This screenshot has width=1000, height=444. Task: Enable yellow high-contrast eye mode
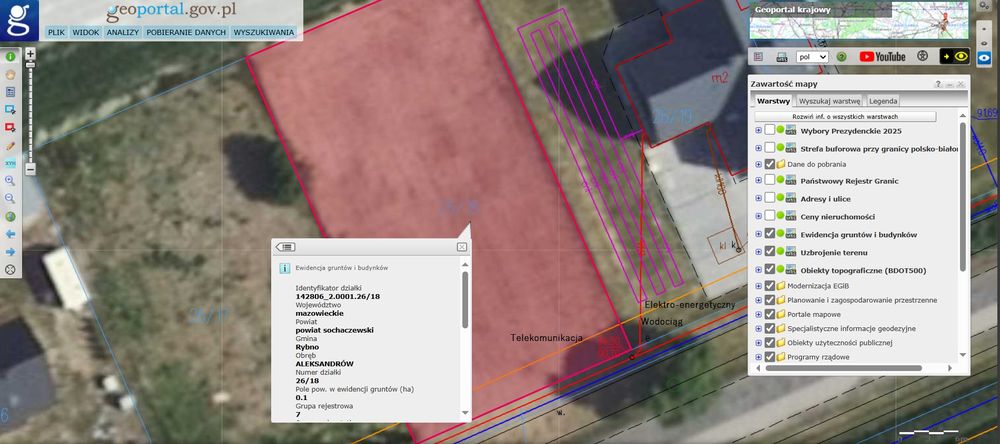[955, 56]
